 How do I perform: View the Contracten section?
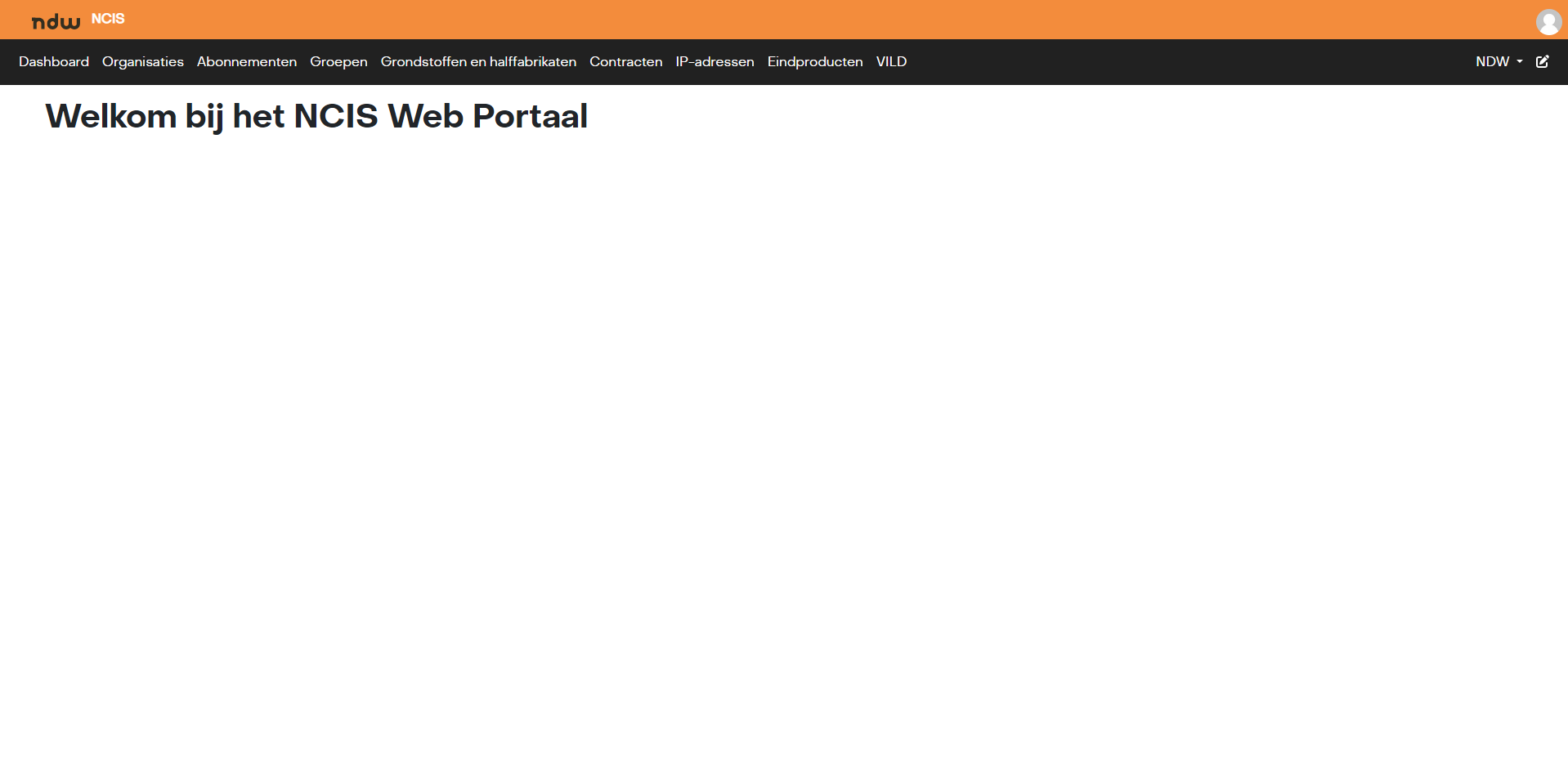(x=626, y=61)
